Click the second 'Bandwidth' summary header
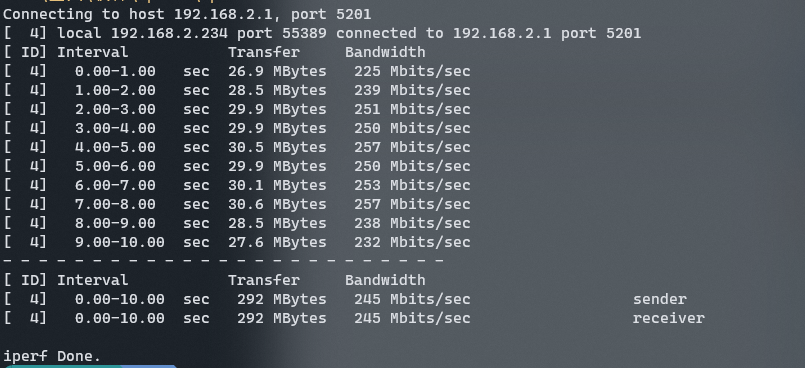This screenshot has height=368, width=805. (x=385, y=280)
